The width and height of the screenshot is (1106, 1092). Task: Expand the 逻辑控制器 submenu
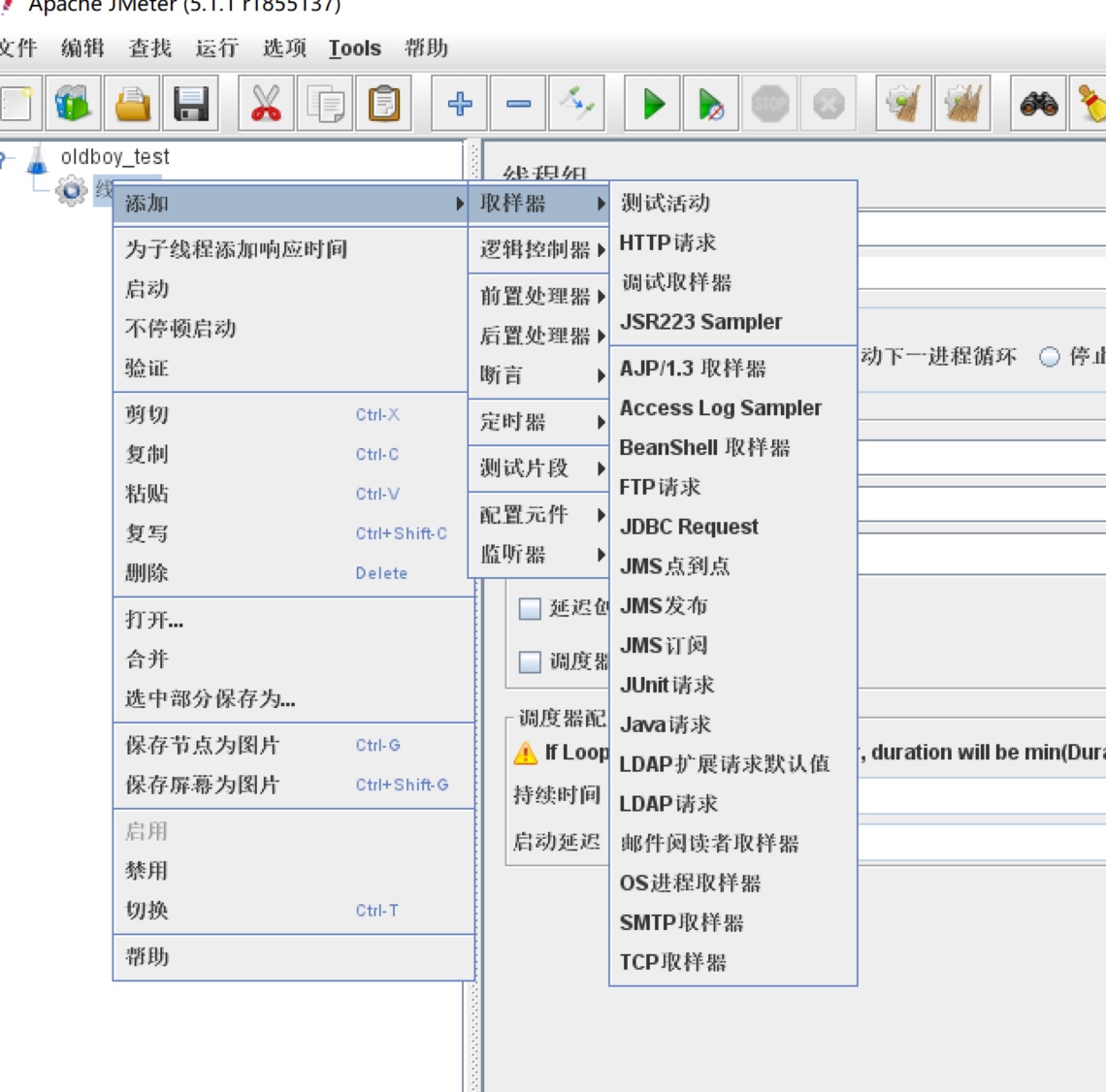(x=538, y=250)
